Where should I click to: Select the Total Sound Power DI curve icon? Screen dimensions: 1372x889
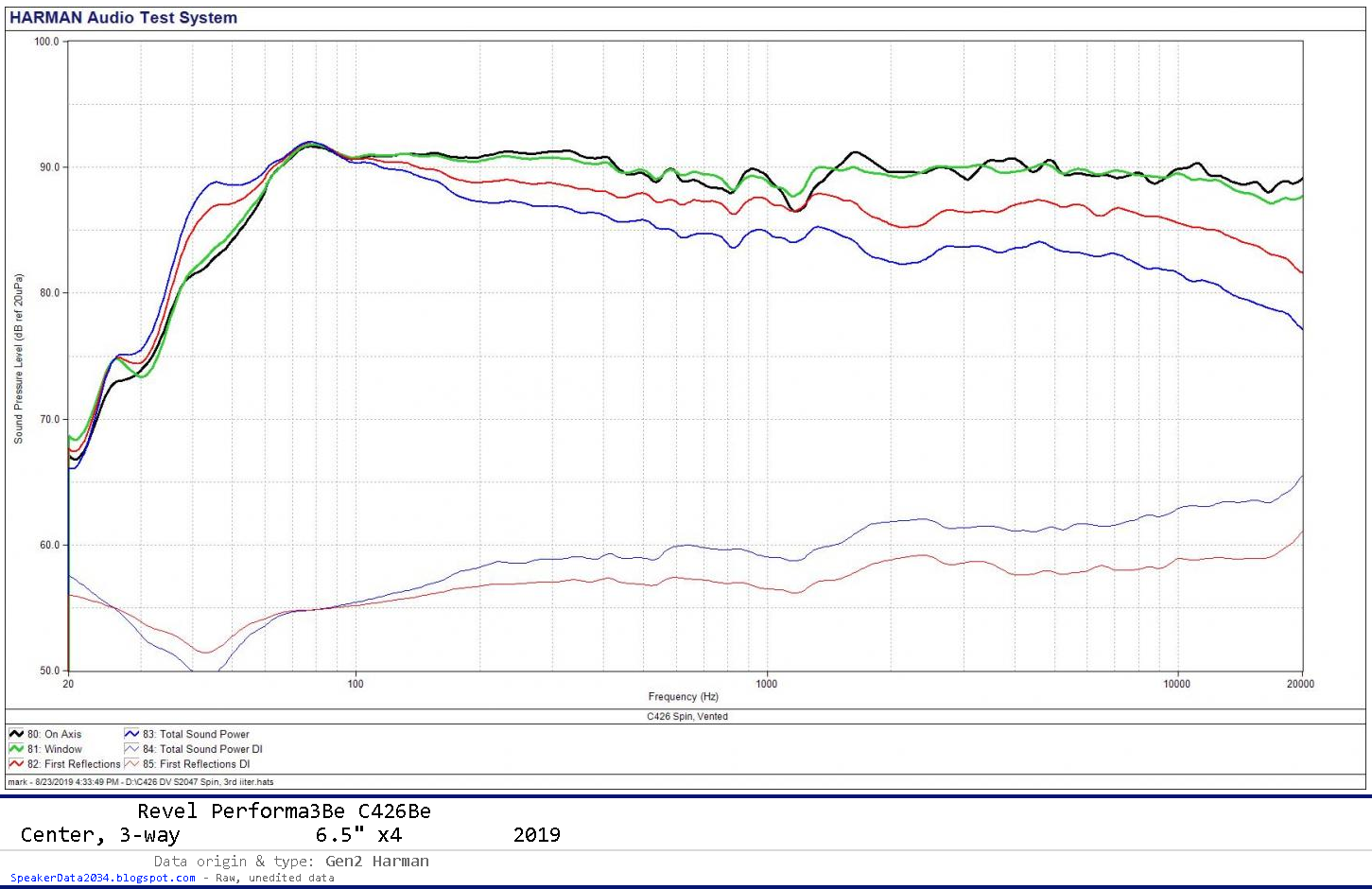tap(130, 748)
